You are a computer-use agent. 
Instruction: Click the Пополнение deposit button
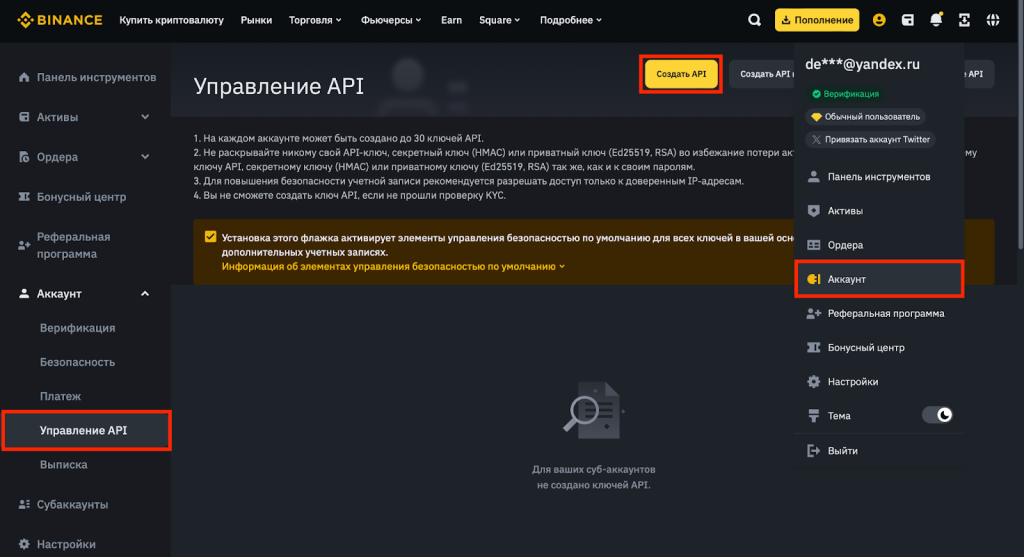point(817,20)
